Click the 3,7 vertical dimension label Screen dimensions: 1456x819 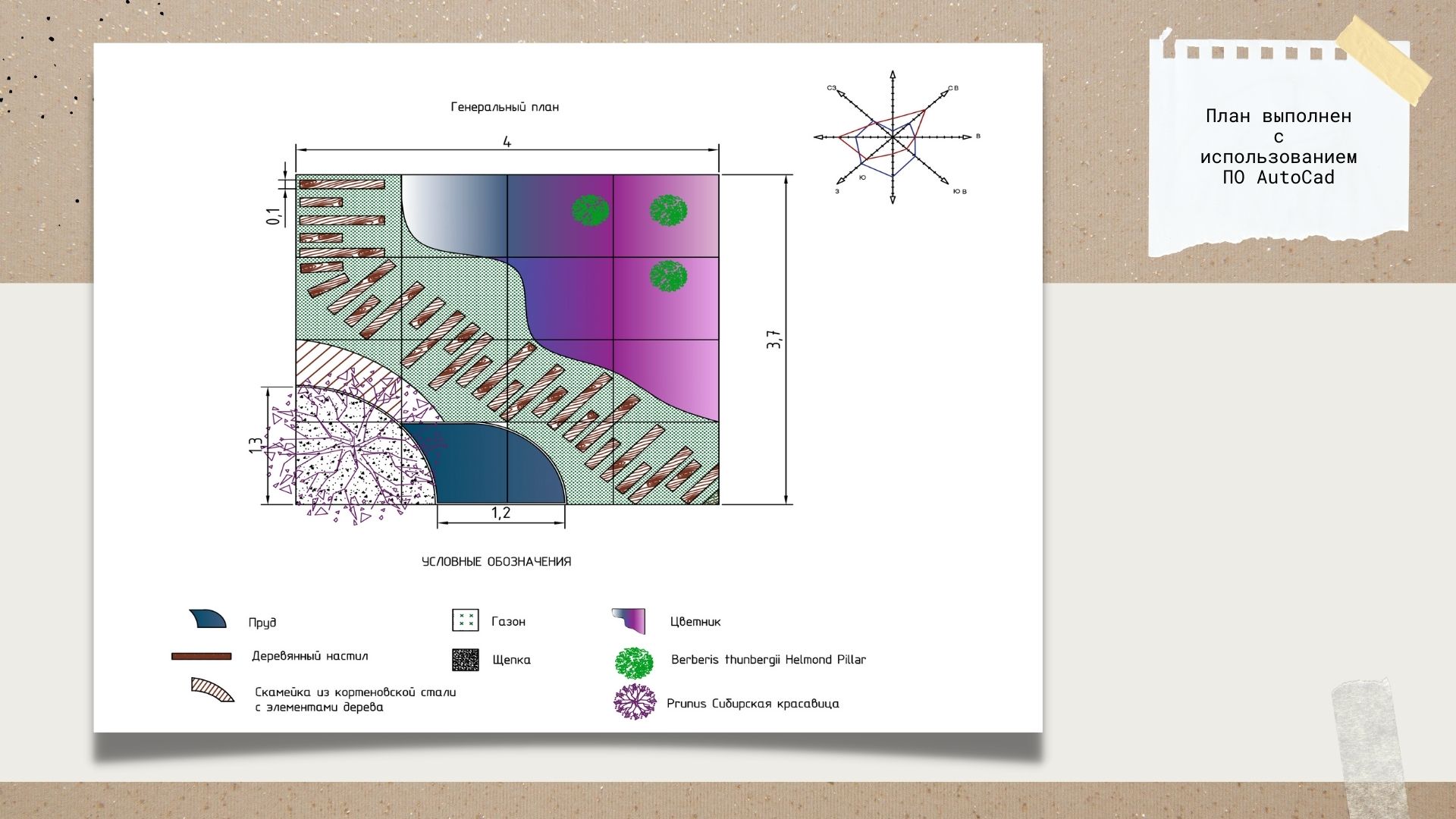pyautogui.click(x=773, y=338)
